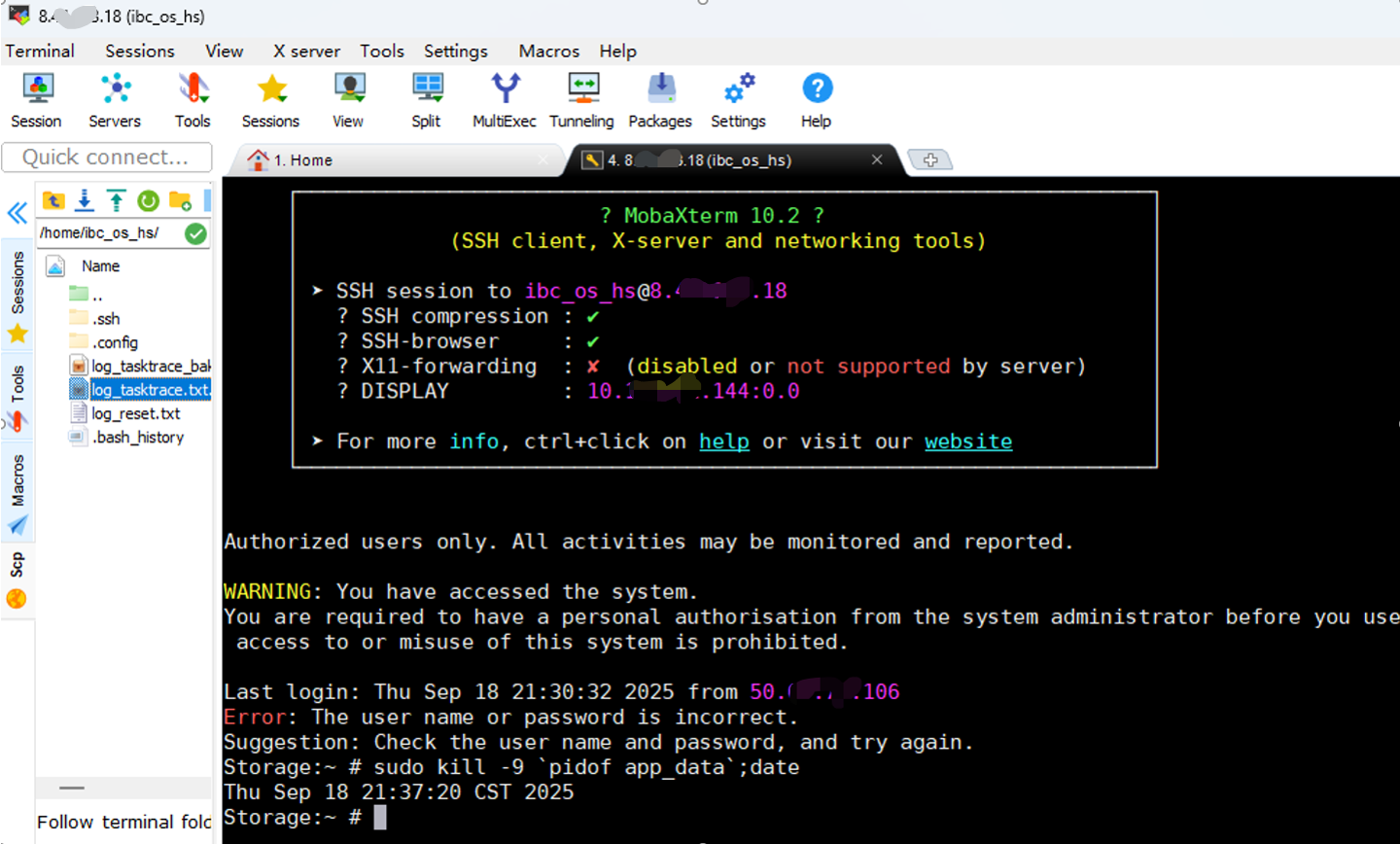Collapse the sidebar with double-arrow icon
This screenshot has width=1400, height=844.
(x=17, y=213)
